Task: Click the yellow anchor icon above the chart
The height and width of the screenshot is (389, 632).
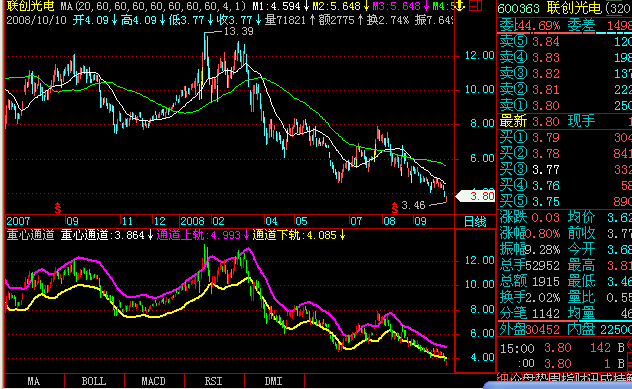Action: pos(460,6)
